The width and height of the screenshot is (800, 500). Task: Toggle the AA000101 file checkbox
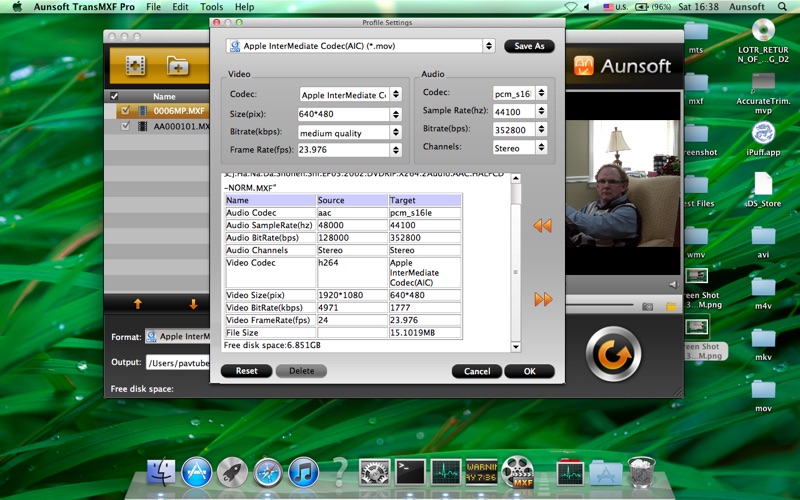click(124, 127)
